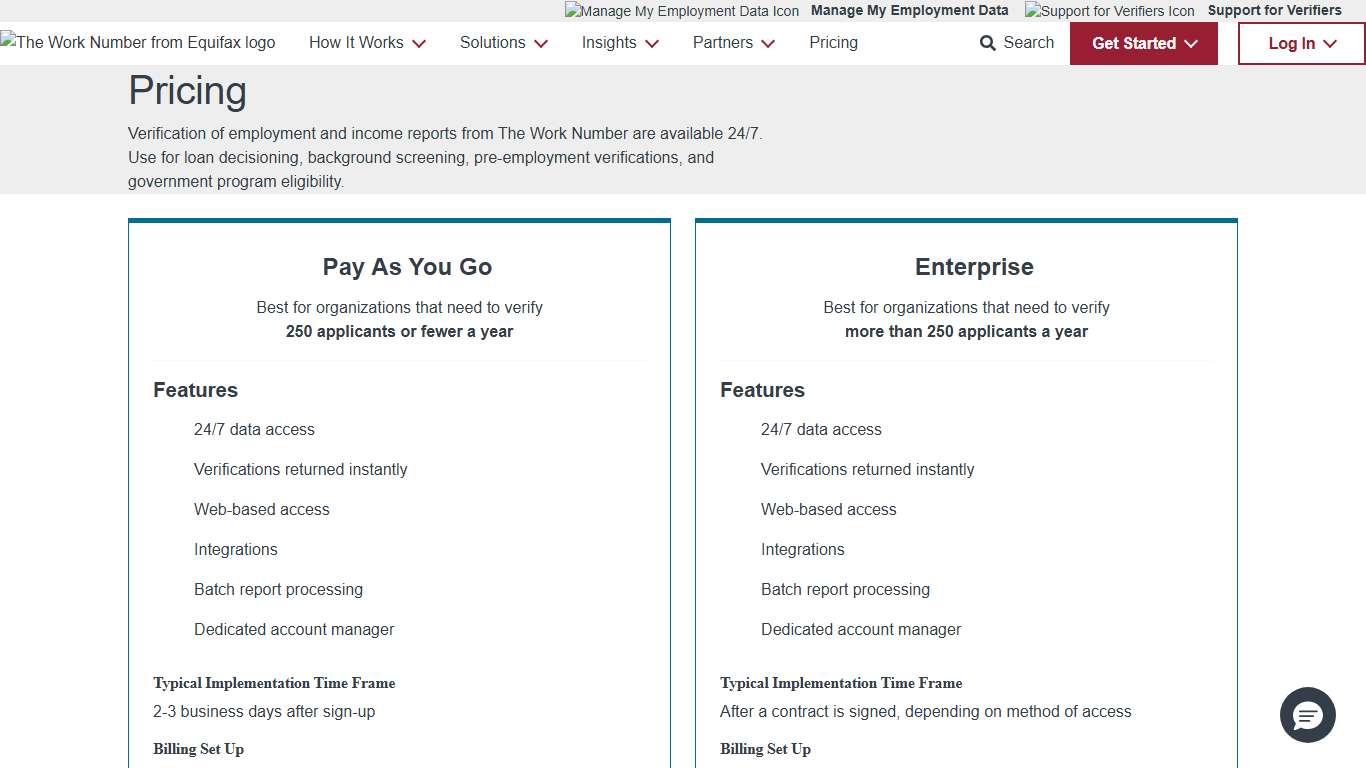Image resolution: width=1366 pixels, height=768 pixels.
Task: Select the Pricing menu item
Action: [833, 43]
